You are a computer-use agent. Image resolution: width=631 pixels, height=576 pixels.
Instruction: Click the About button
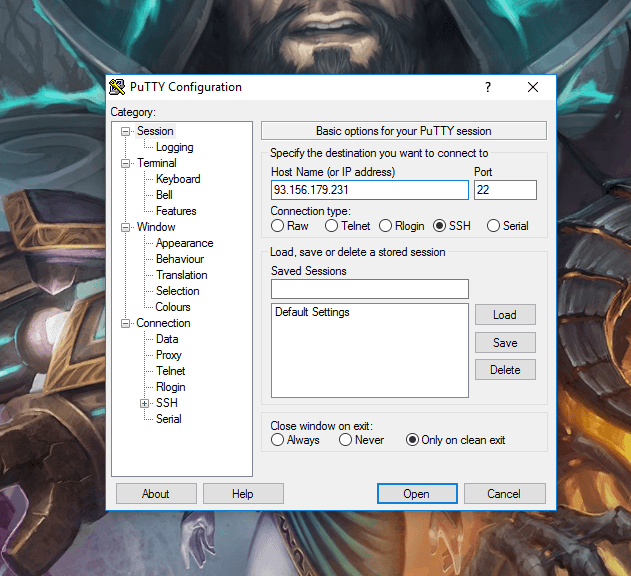pos(155,494)
